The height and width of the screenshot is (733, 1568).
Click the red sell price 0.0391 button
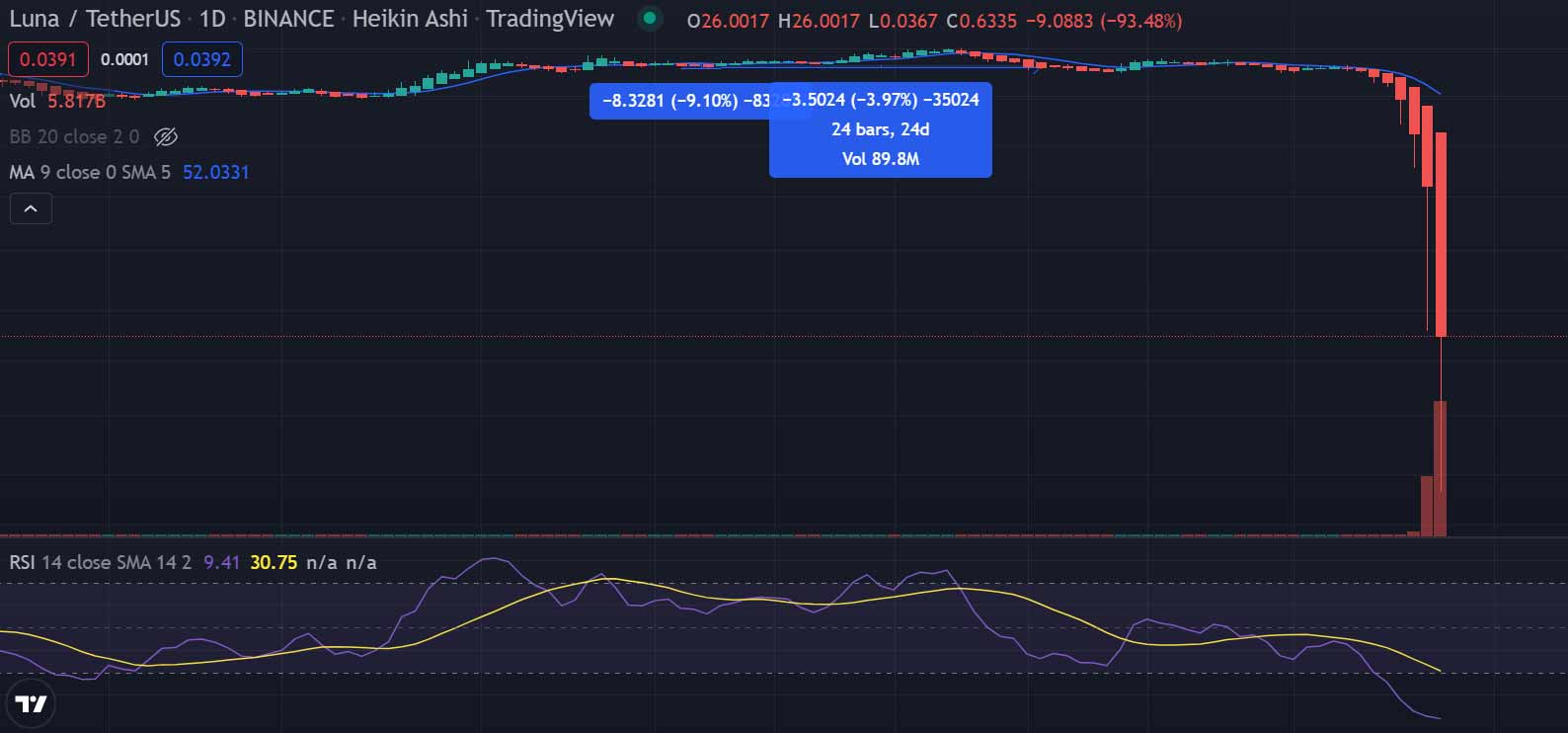pos(48,59)
